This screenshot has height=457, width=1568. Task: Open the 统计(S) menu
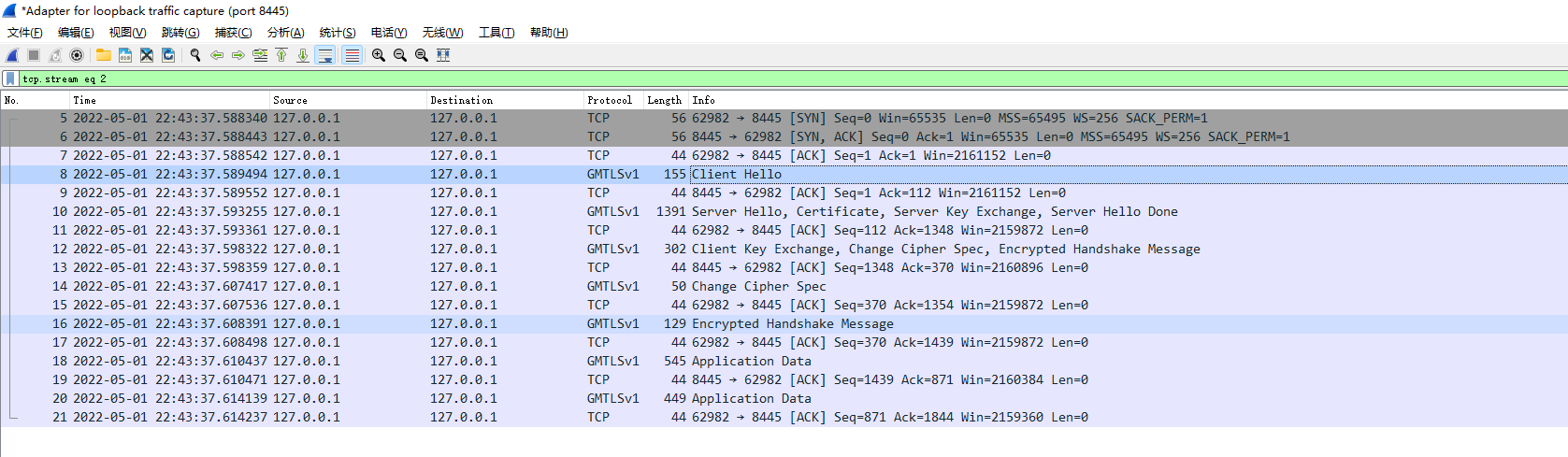[338, 33]
